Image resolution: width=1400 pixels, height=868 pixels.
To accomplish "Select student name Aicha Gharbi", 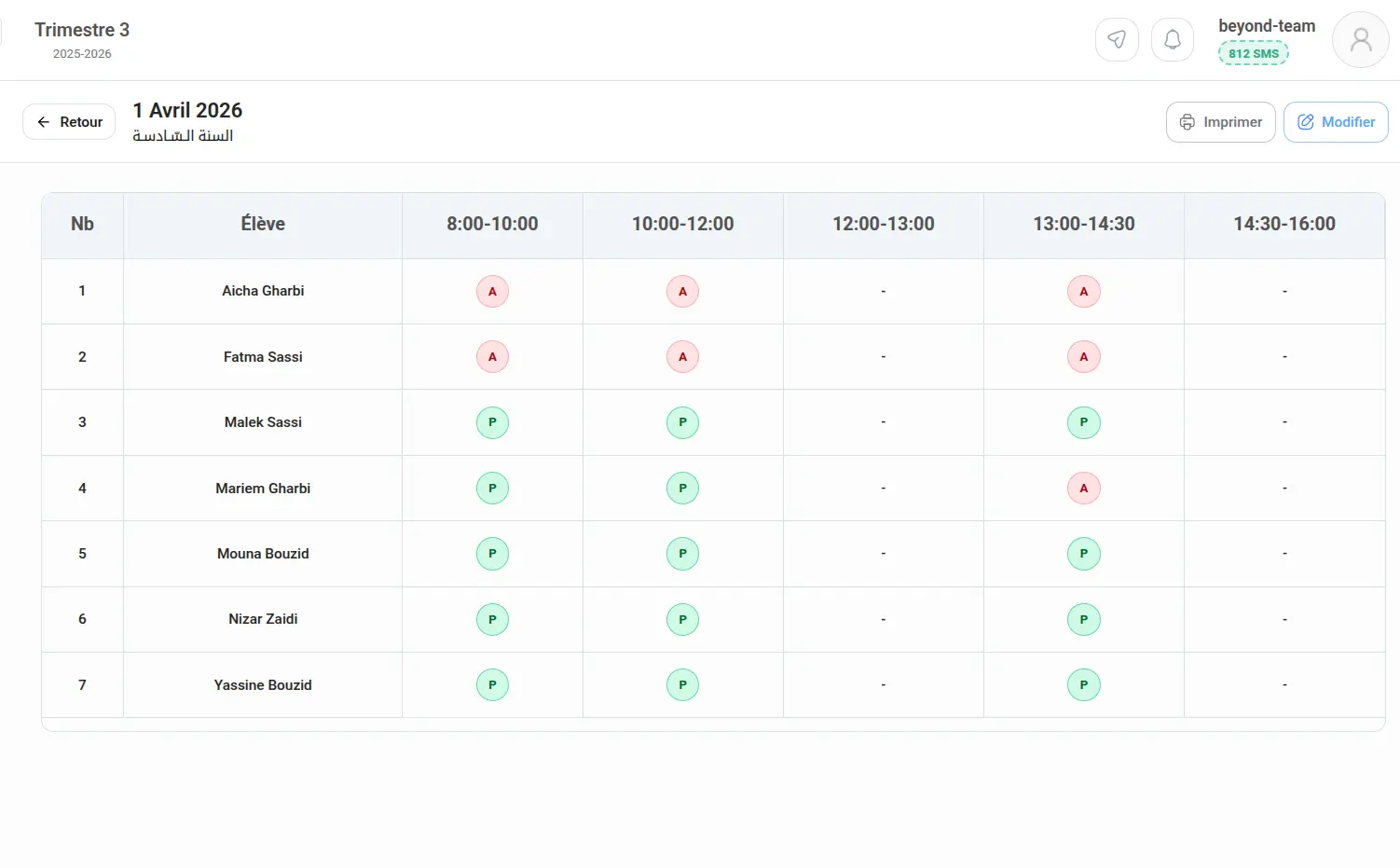I will point(263,291).
